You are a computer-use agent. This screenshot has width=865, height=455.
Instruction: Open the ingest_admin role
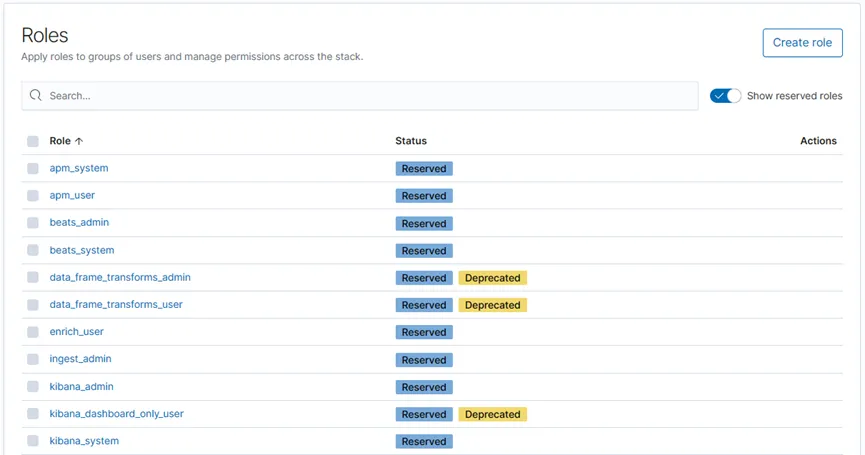[x=81, y=359]
